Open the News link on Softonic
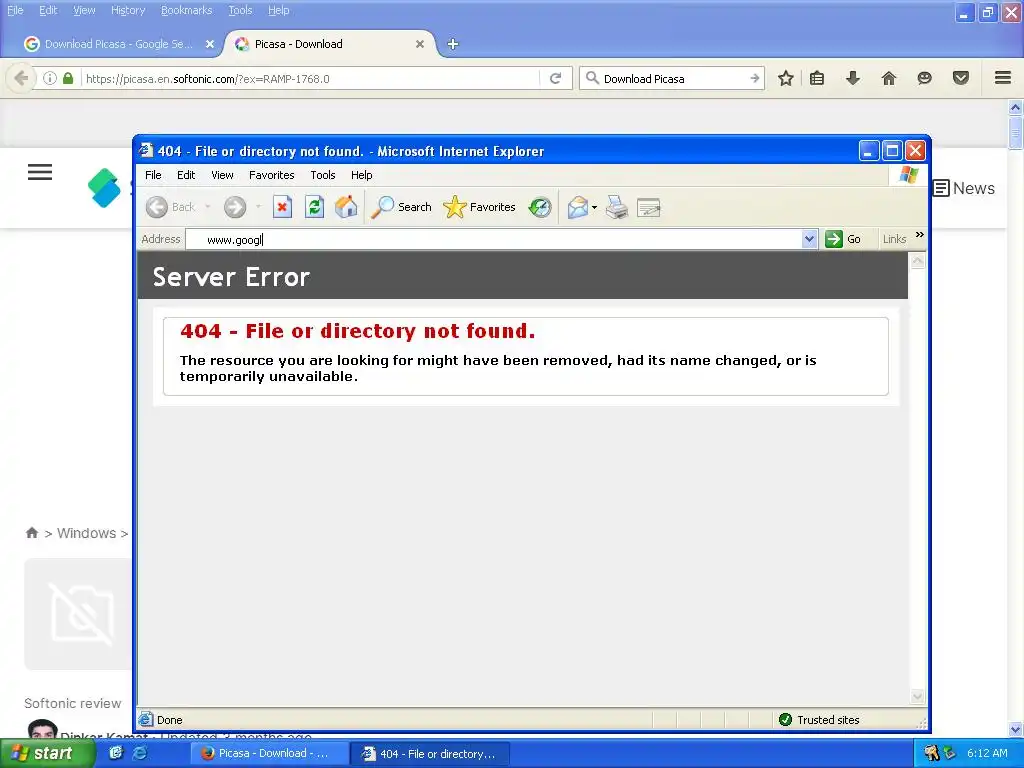Viewport: 1024px width, 768px height. tap(964, 188)
